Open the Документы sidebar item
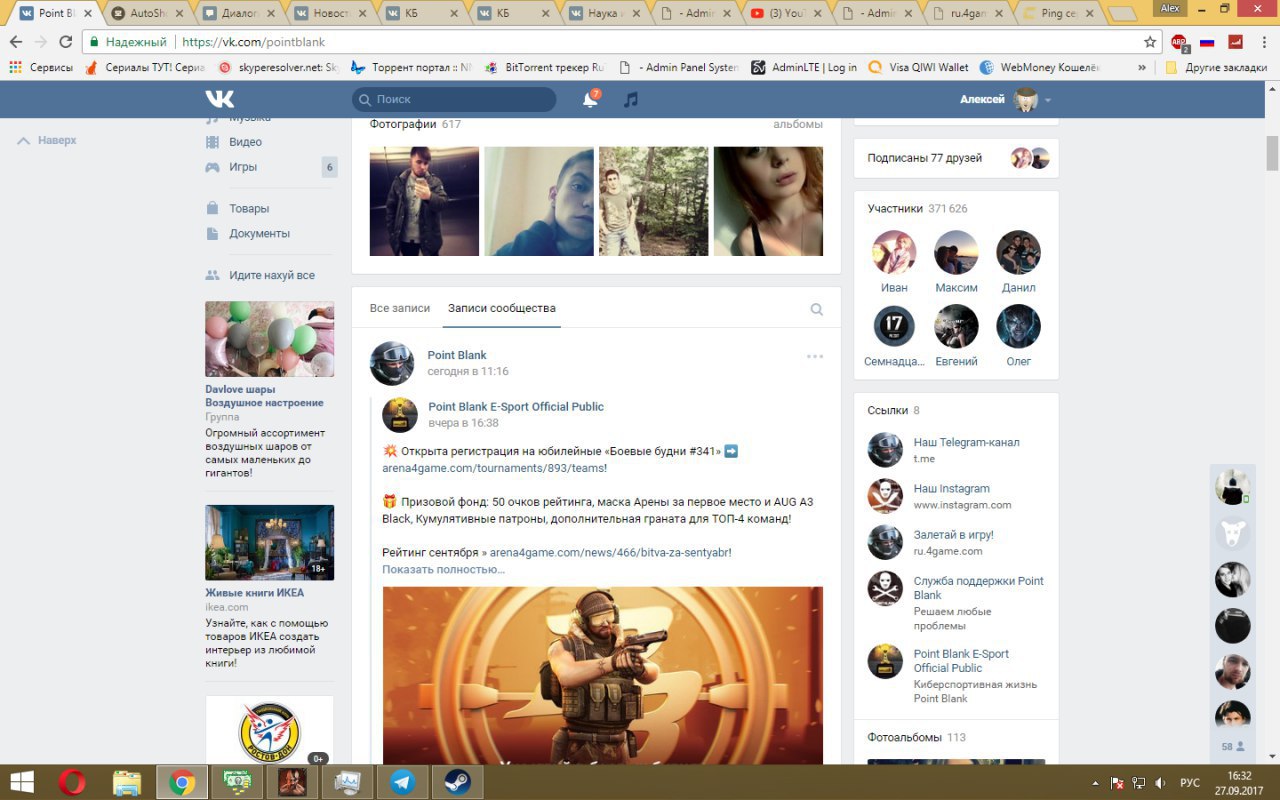The height and width of the screenshot is (800, 1280). point(259,234)
